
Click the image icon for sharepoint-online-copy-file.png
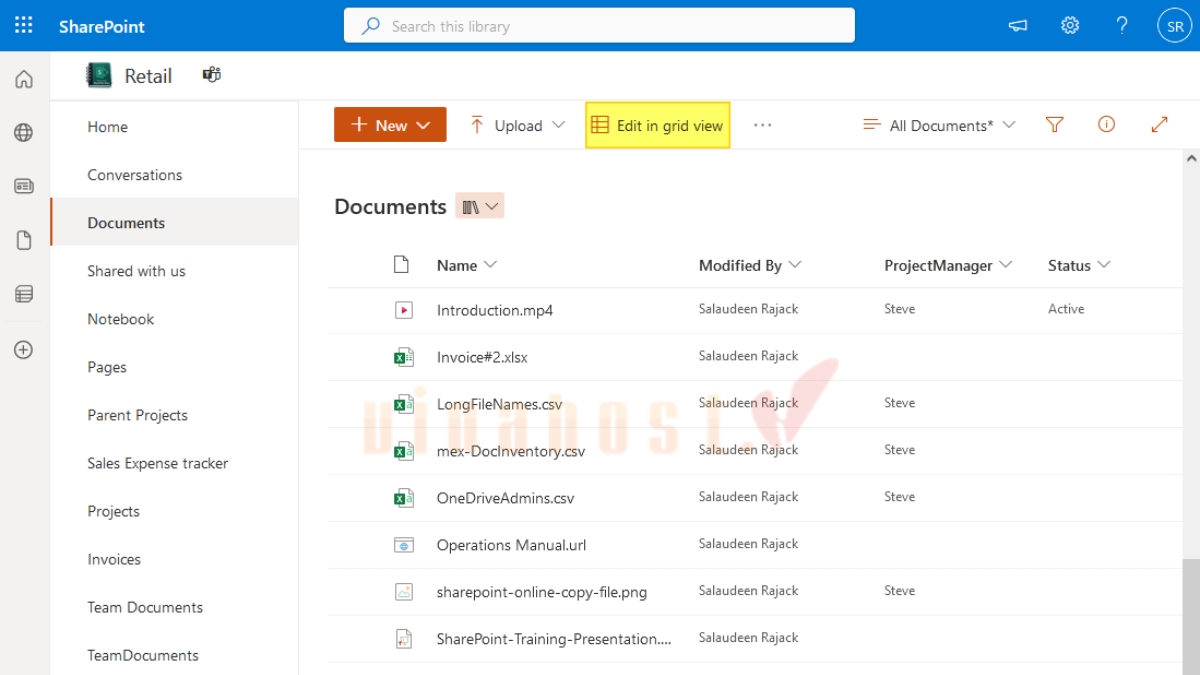point(403,592)
